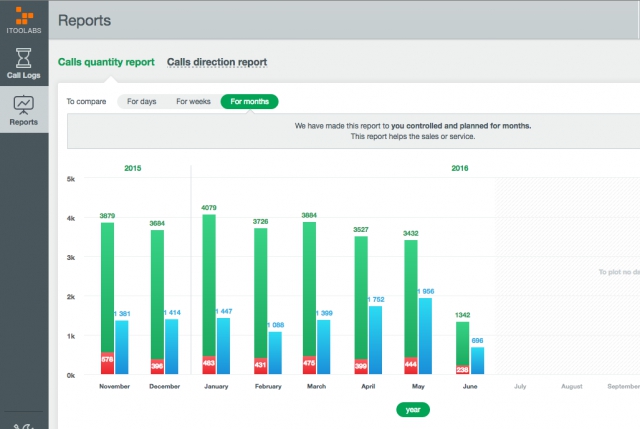
Task: Toggle comparison to For days
Action: coord(142,101)
